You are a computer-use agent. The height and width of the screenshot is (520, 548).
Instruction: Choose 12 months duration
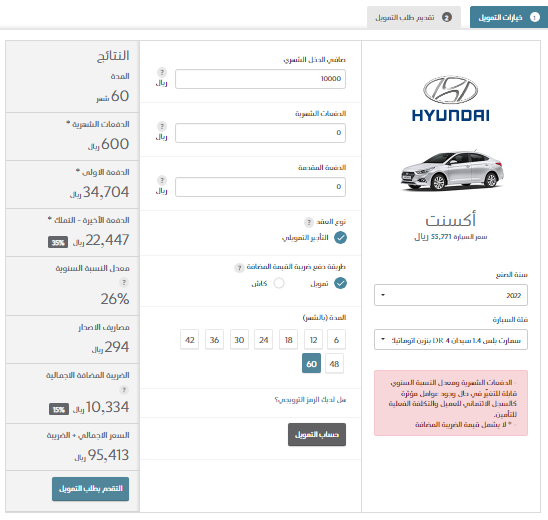click(313, 340)
